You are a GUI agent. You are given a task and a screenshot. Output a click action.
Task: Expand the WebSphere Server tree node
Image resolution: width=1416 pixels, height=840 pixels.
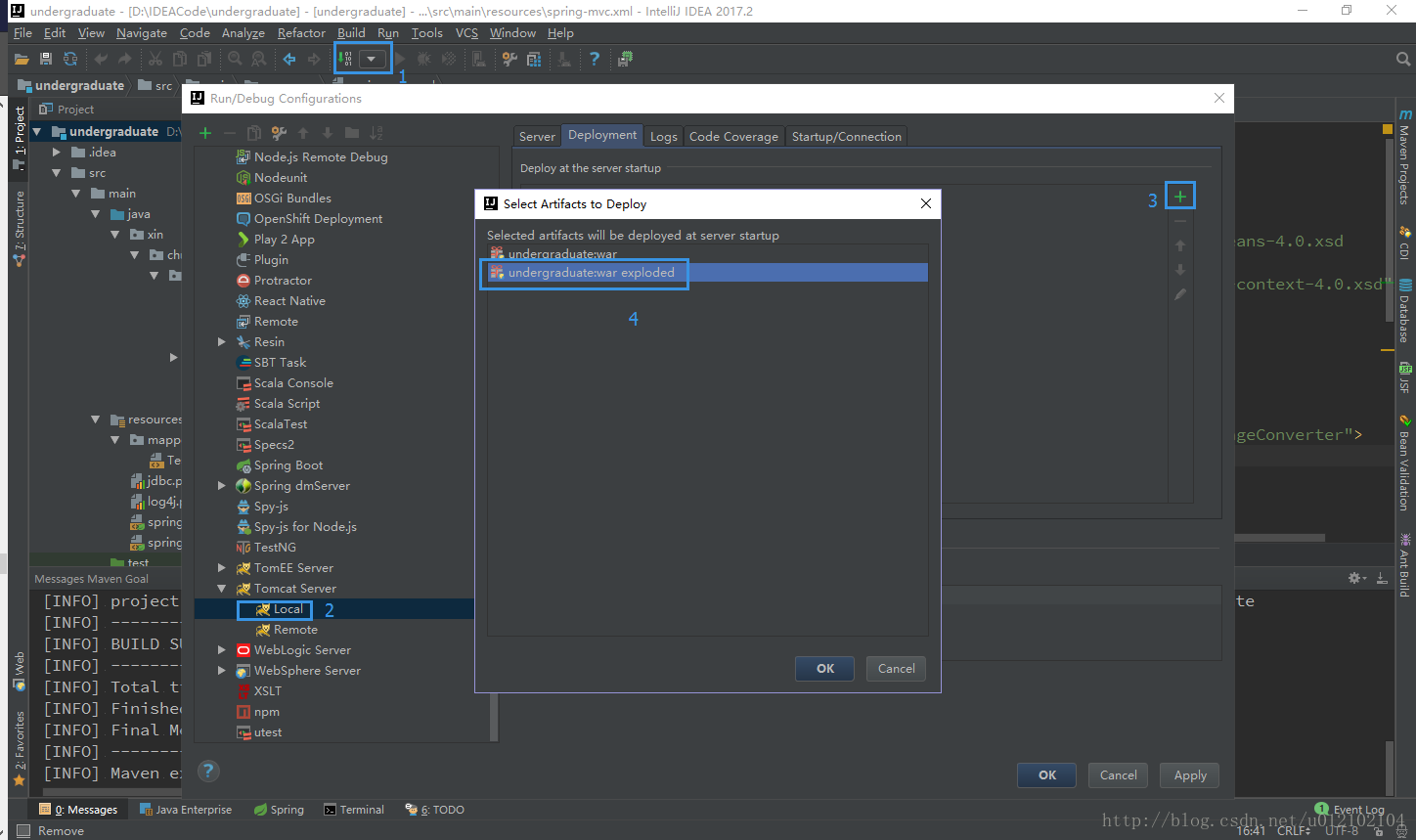click(222, 671)
